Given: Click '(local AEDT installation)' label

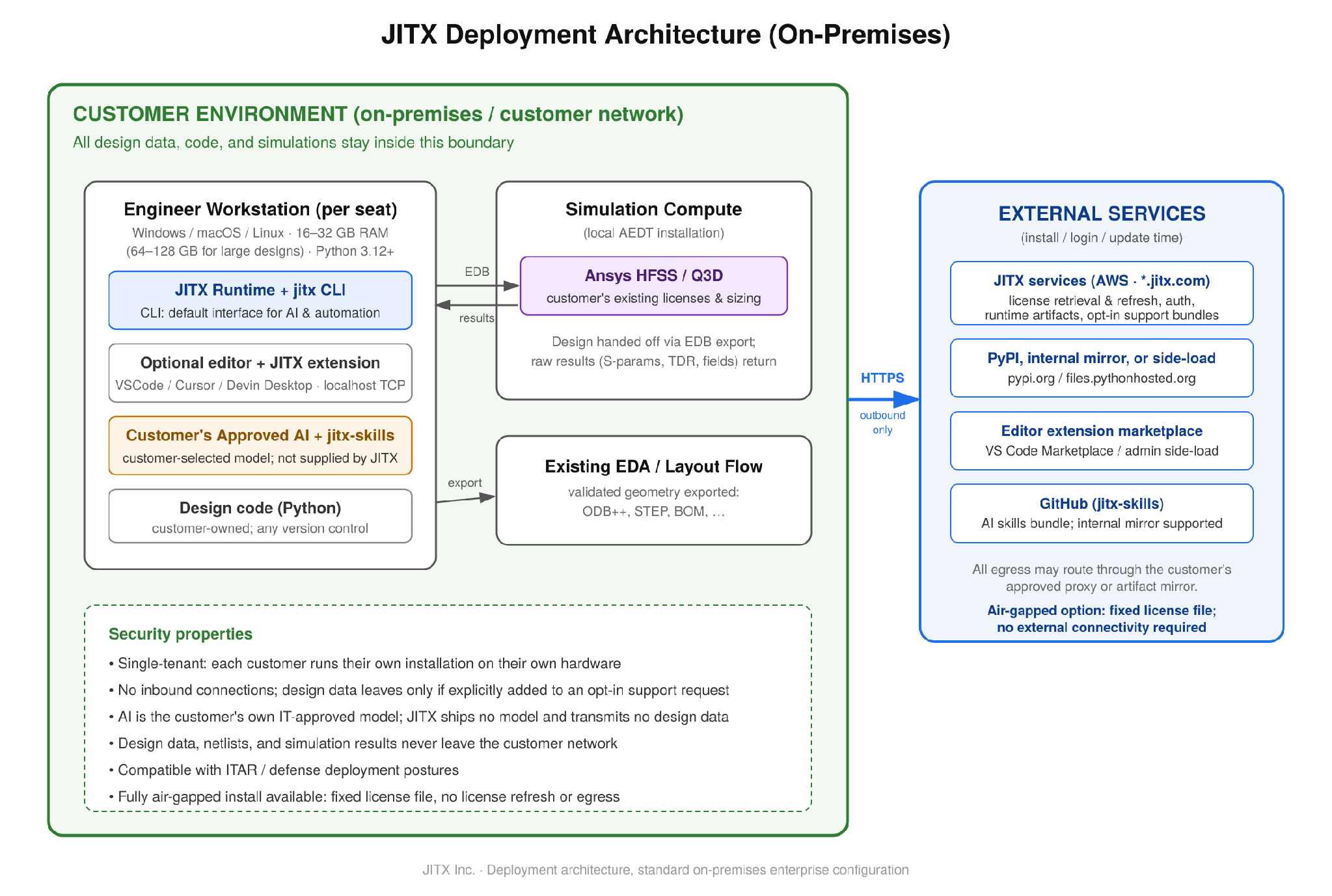Looking at the screenshot, I should coord(653,233).
